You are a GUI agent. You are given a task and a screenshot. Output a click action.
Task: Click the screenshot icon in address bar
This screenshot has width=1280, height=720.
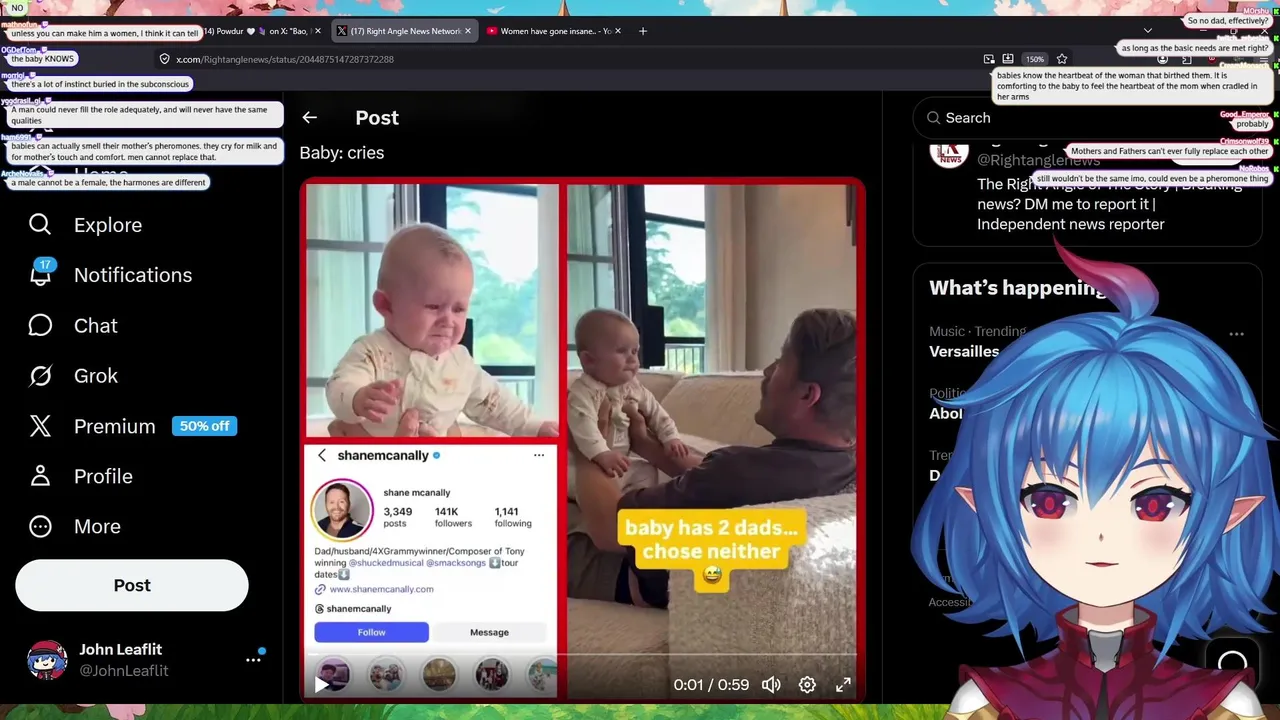click(x=989, y=59)
